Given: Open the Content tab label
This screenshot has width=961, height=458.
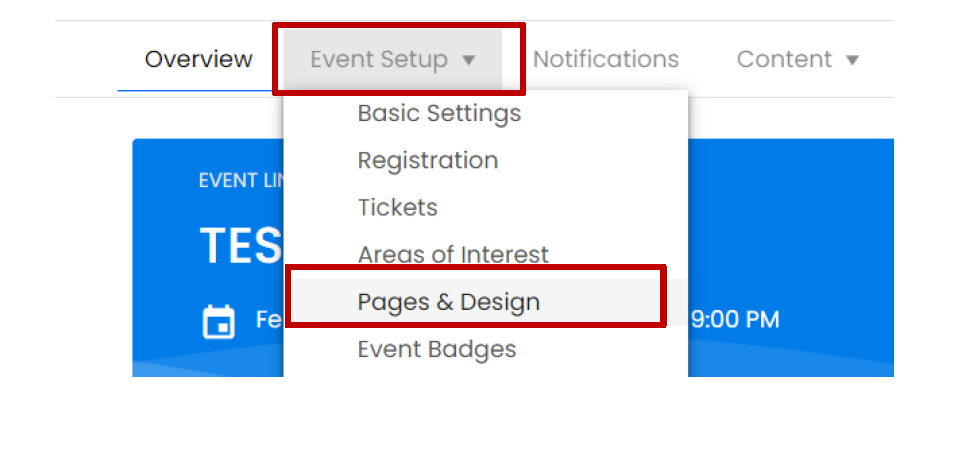Looking at the screenshot, I should tap(784, 60).
